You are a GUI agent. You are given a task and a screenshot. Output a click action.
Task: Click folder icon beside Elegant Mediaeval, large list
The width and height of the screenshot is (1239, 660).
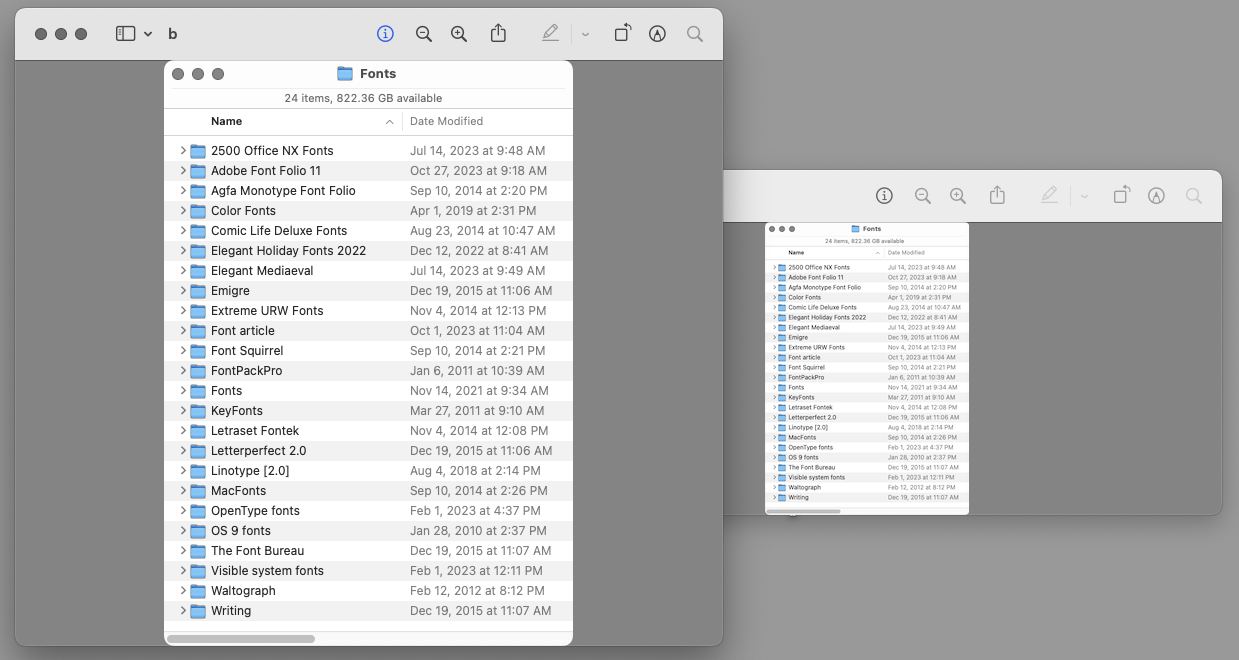198,270
